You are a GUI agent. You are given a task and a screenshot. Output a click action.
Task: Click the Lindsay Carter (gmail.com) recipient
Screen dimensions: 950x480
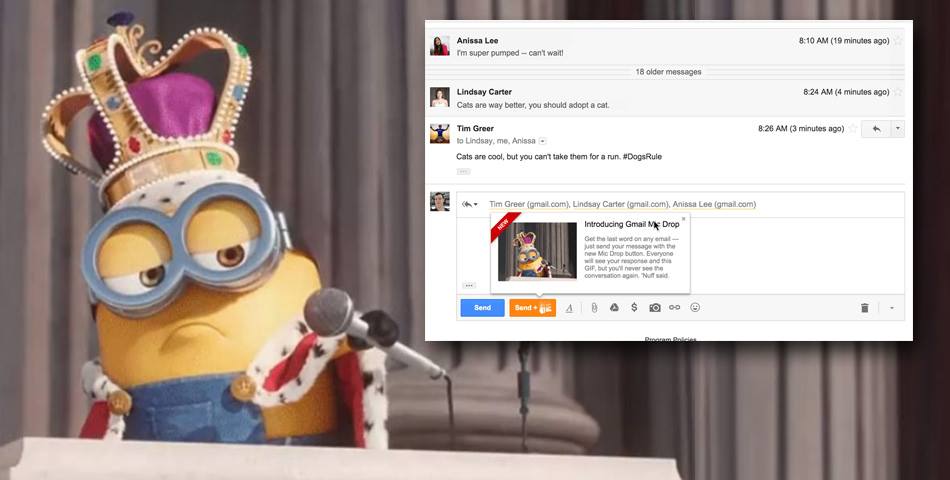620,204
